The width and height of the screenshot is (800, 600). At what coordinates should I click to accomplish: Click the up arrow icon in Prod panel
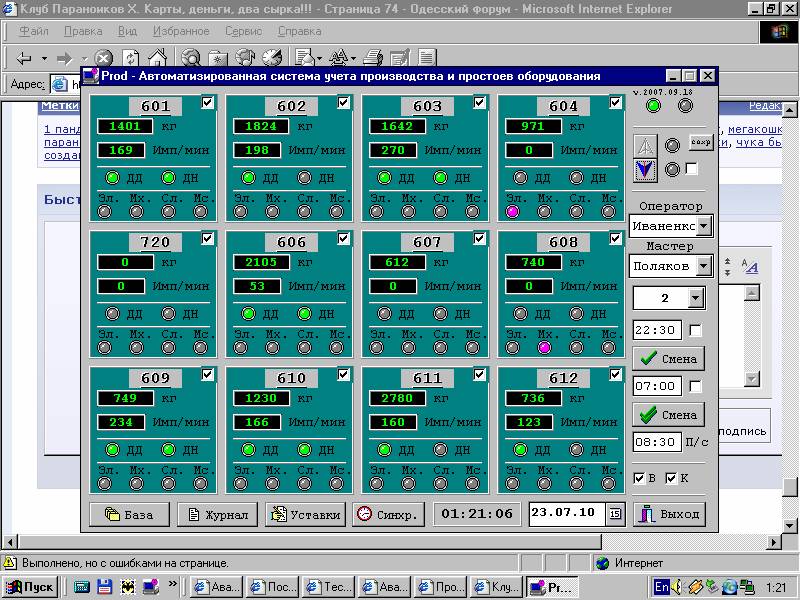[x=645, y=146]
